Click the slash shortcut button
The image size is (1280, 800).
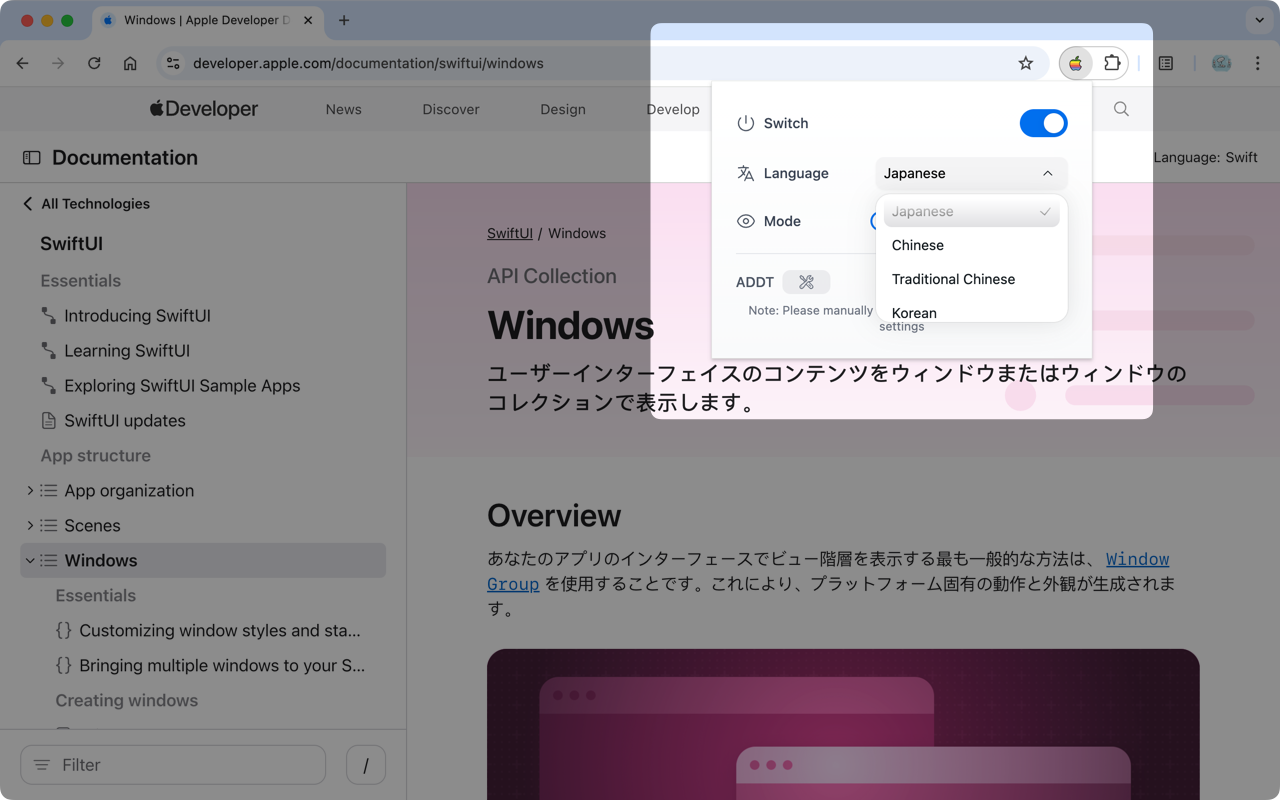pos(366,765)
